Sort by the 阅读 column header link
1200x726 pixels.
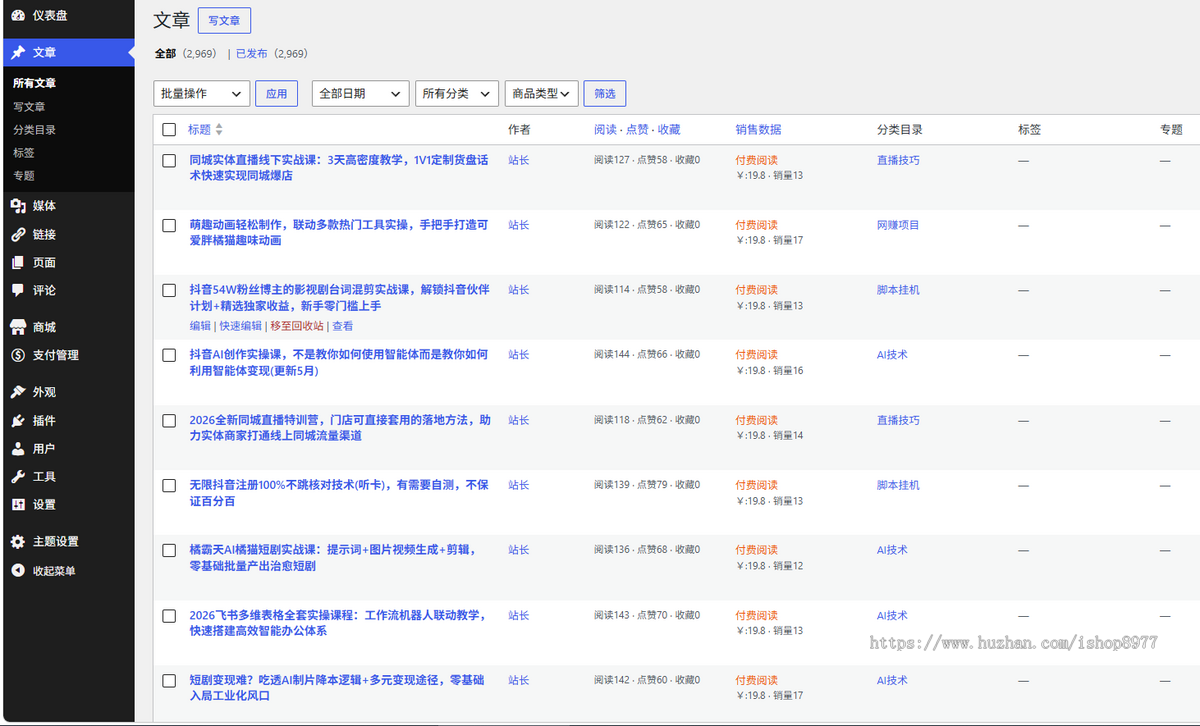(605, 130)
